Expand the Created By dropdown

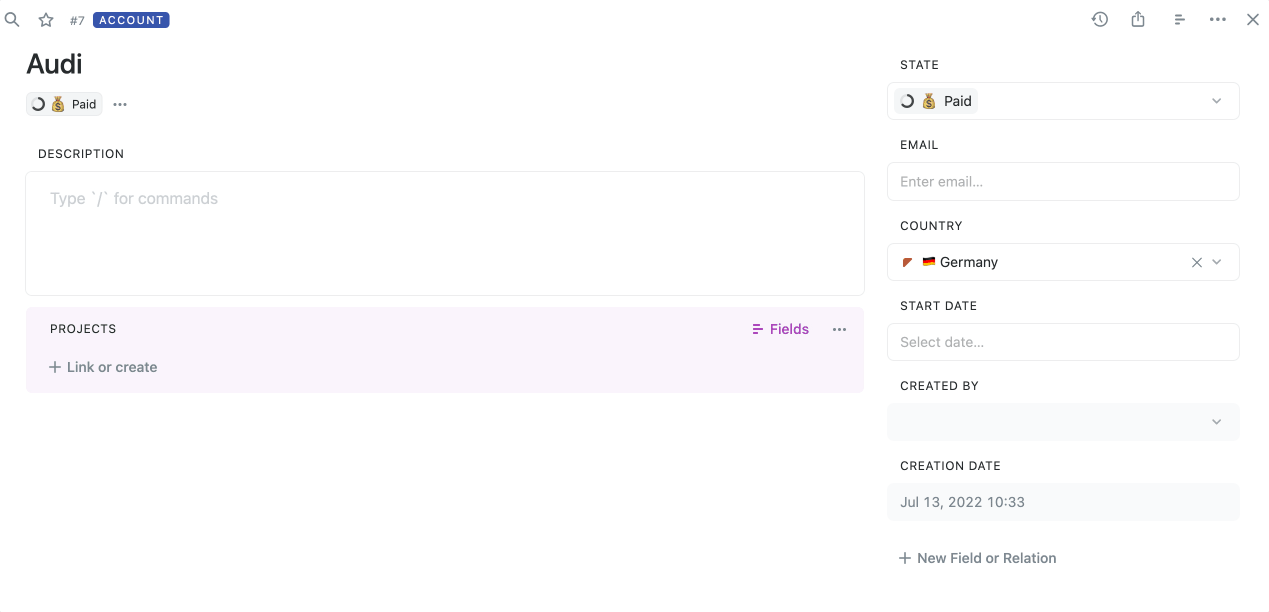coord(1216,422)
